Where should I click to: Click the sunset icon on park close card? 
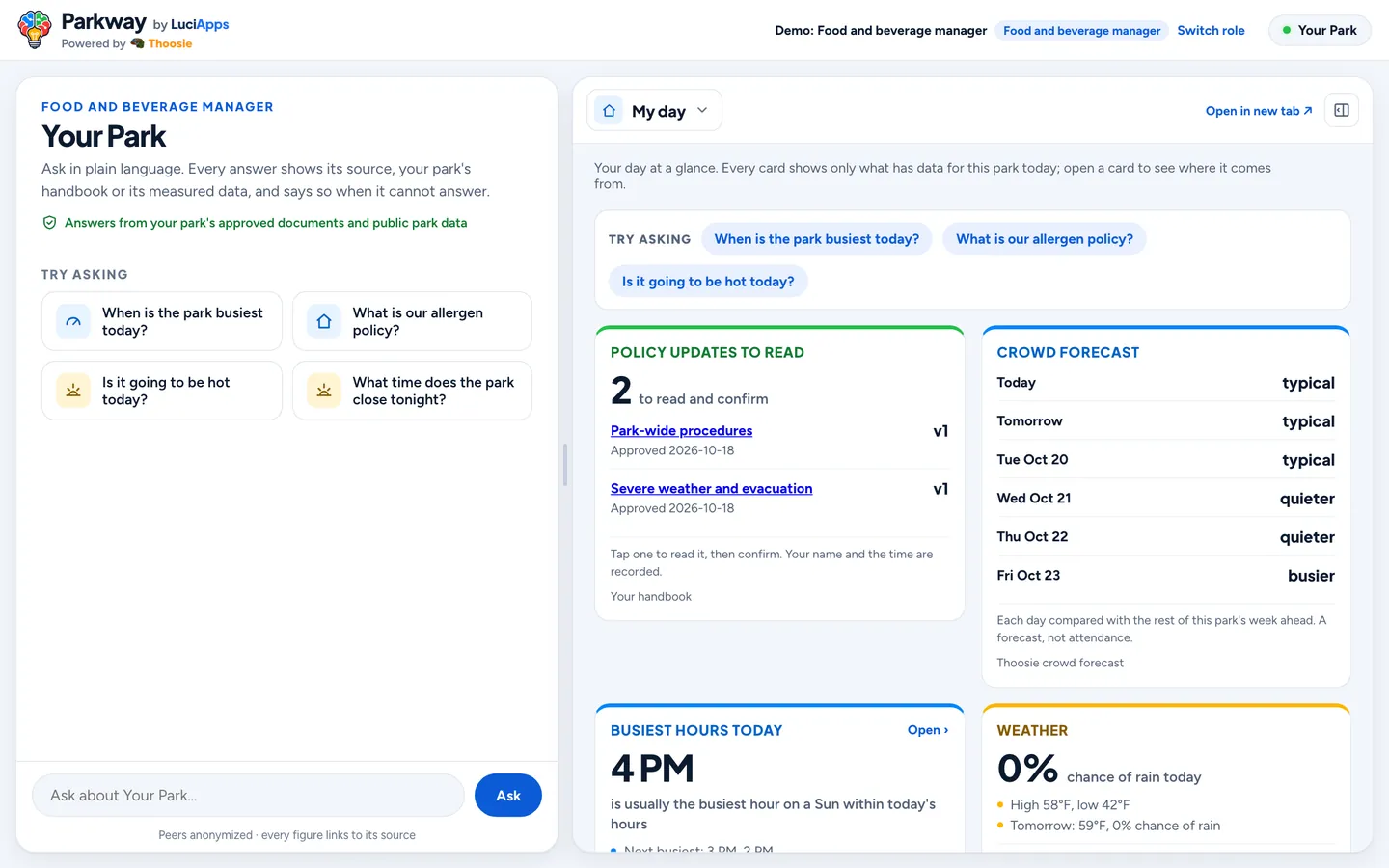(x=324, y=391)
